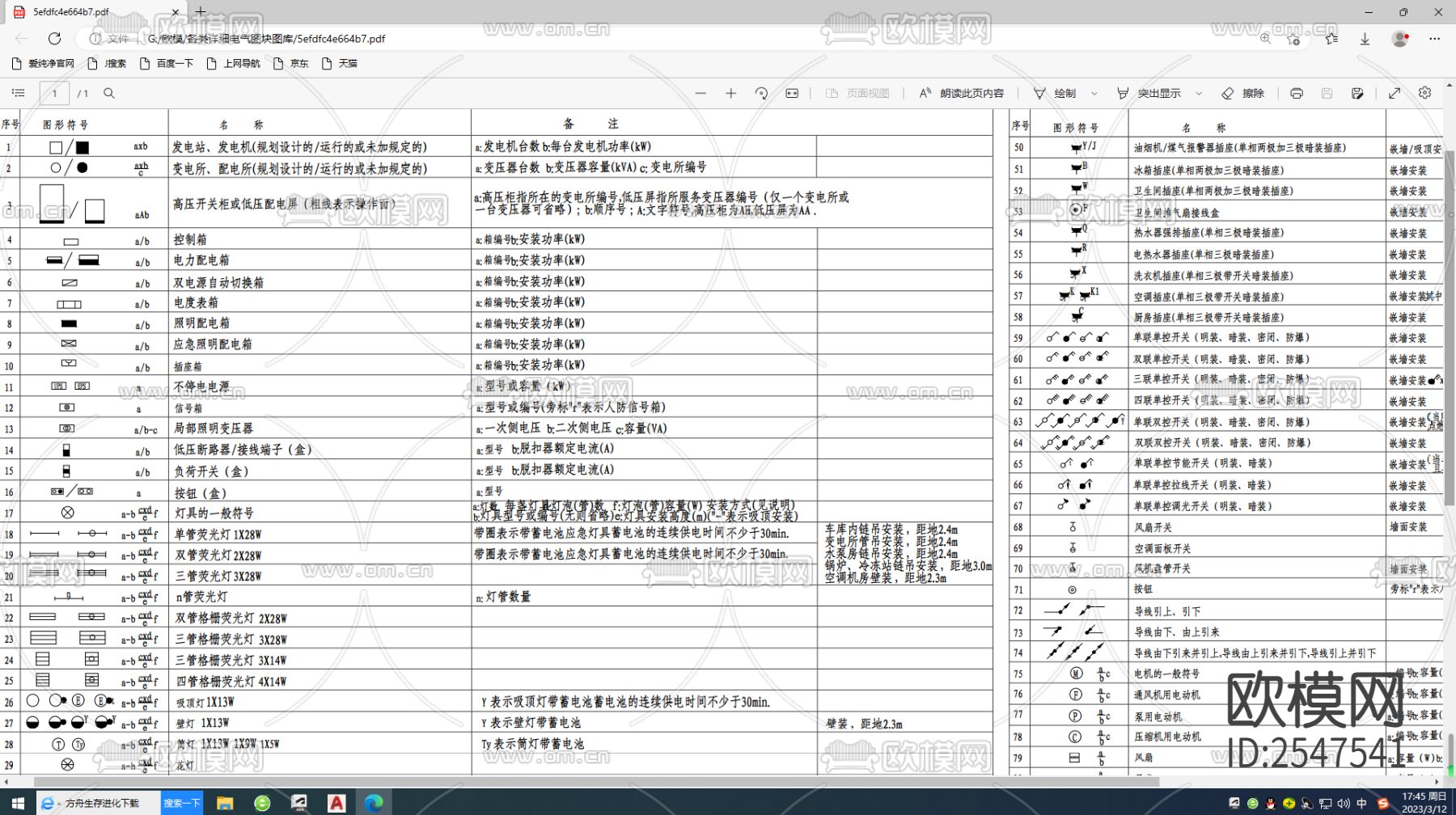
Task: Enter PDF full screen mode
Action: 1395,93
